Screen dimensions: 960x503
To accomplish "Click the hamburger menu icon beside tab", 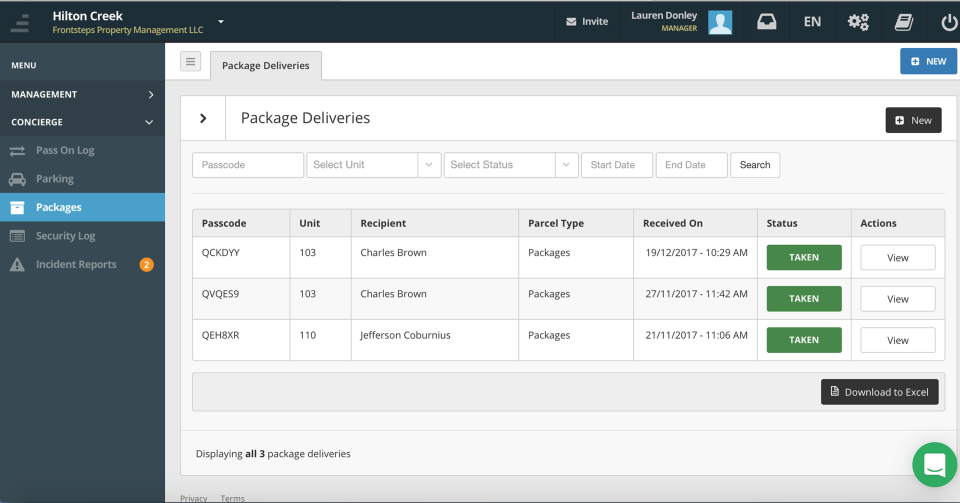I will coord(191,62).
